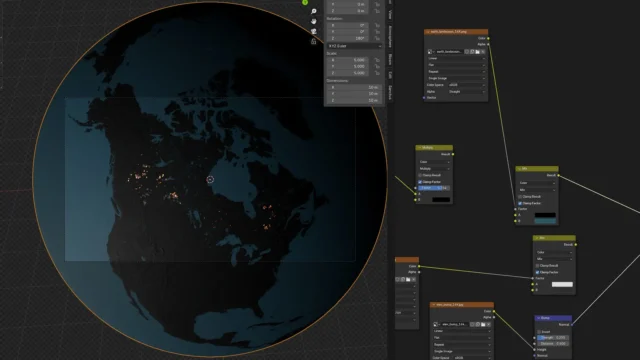Switch to the Atmosphere sidebar tab

click(390, 36)
